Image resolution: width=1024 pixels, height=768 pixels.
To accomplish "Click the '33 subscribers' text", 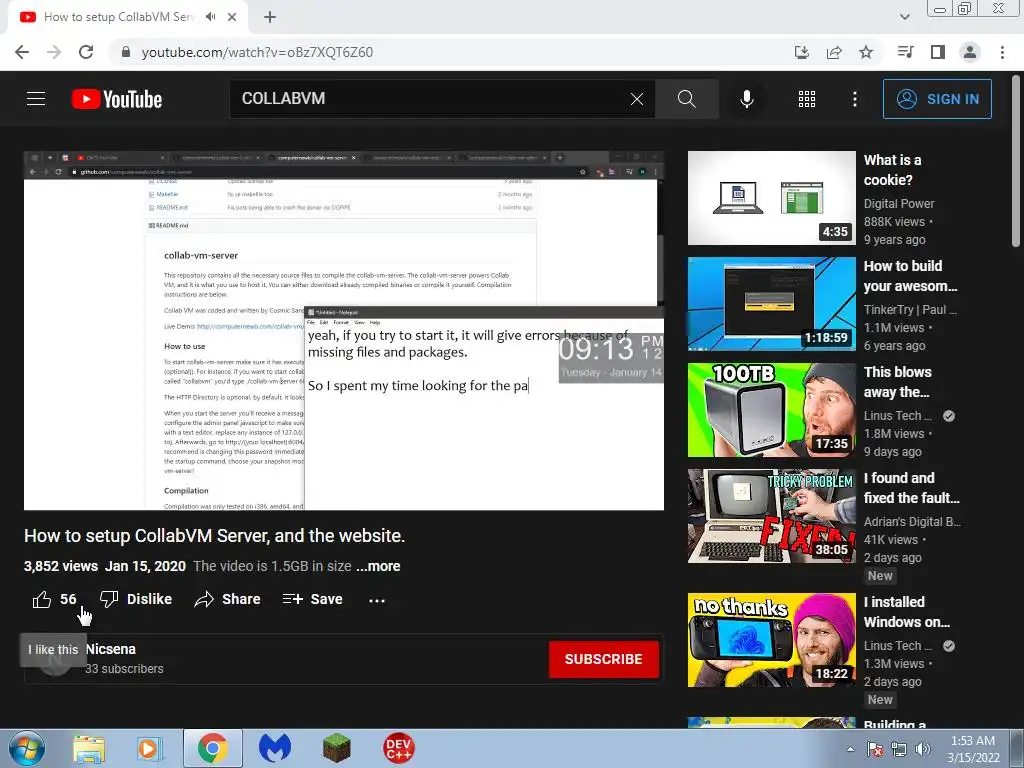I will click(x=124, y=669).
